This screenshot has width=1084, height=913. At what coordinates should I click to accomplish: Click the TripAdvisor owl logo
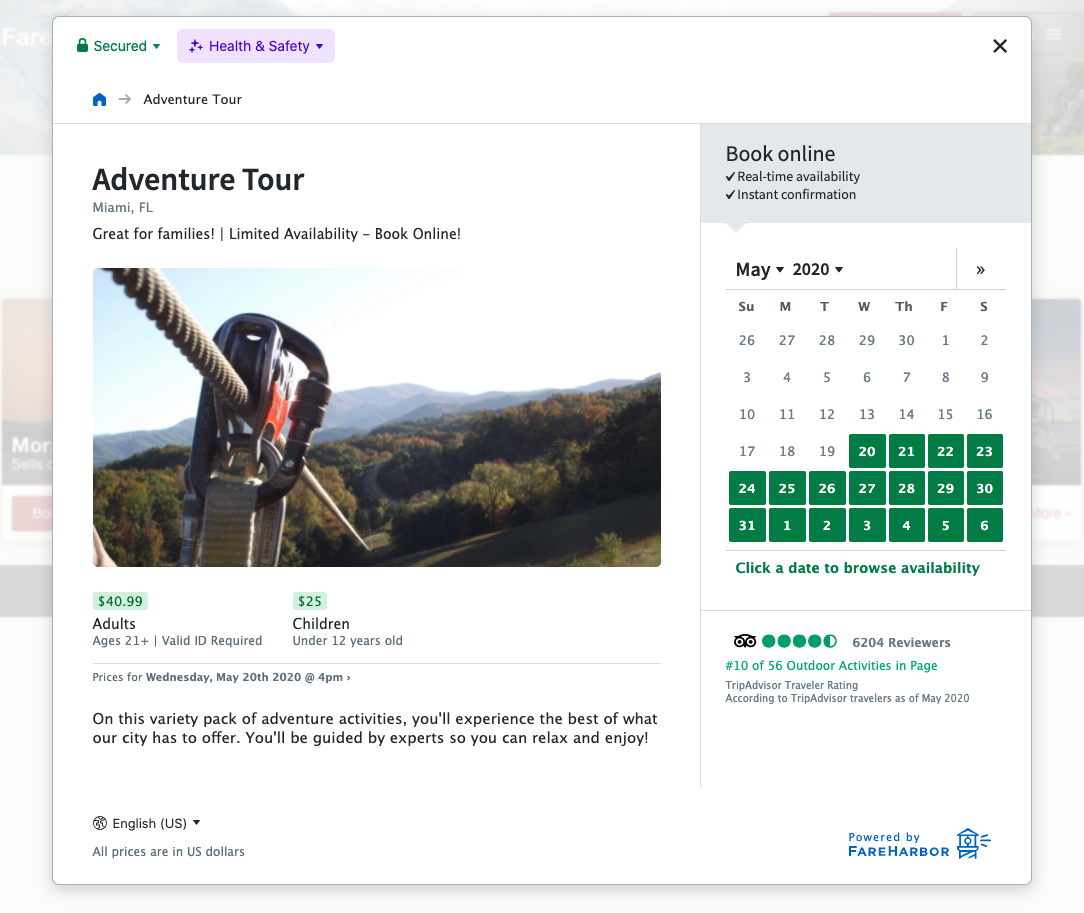point(745,641)
